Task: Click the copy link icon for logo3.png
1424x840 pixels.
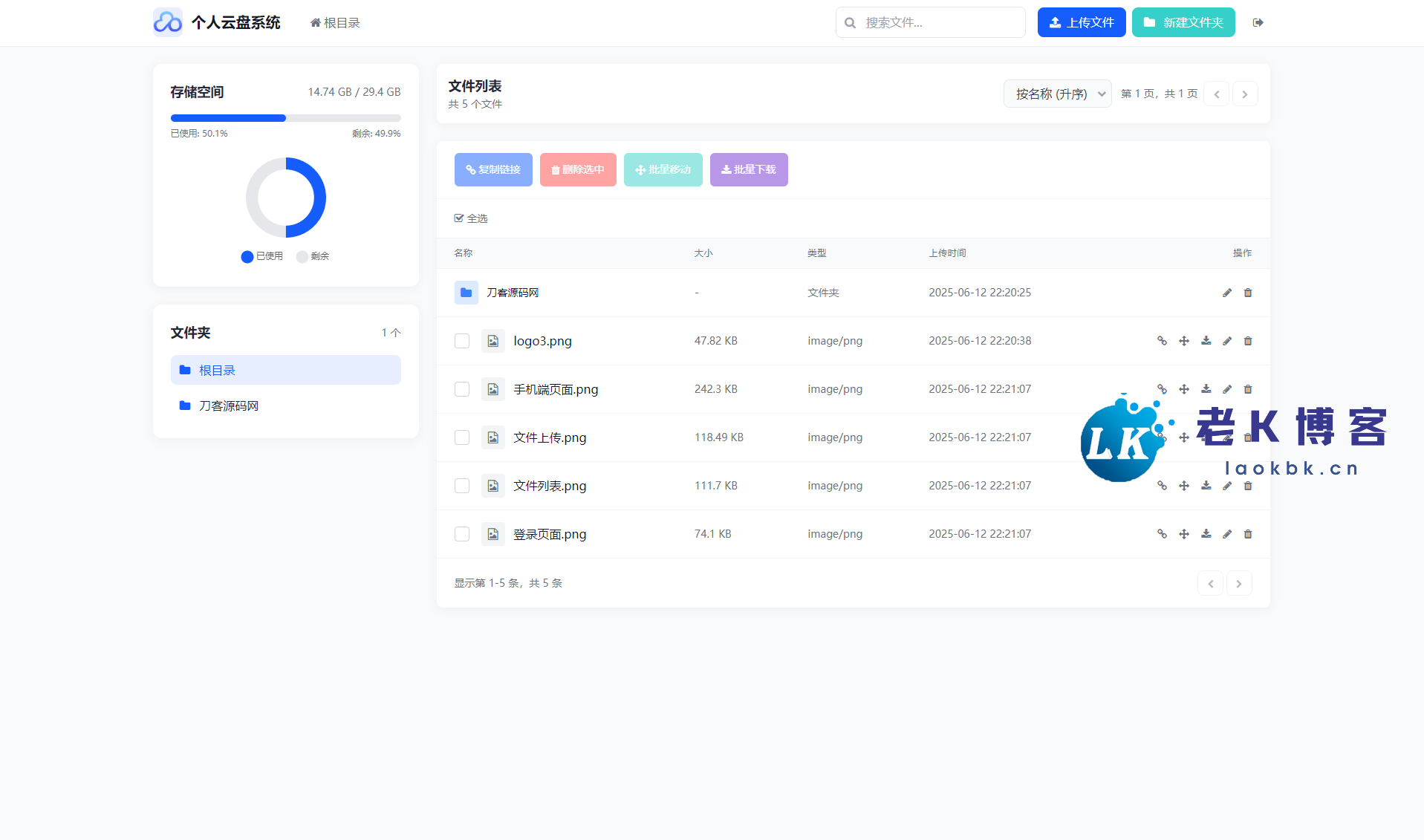Action: point(1162,341)
